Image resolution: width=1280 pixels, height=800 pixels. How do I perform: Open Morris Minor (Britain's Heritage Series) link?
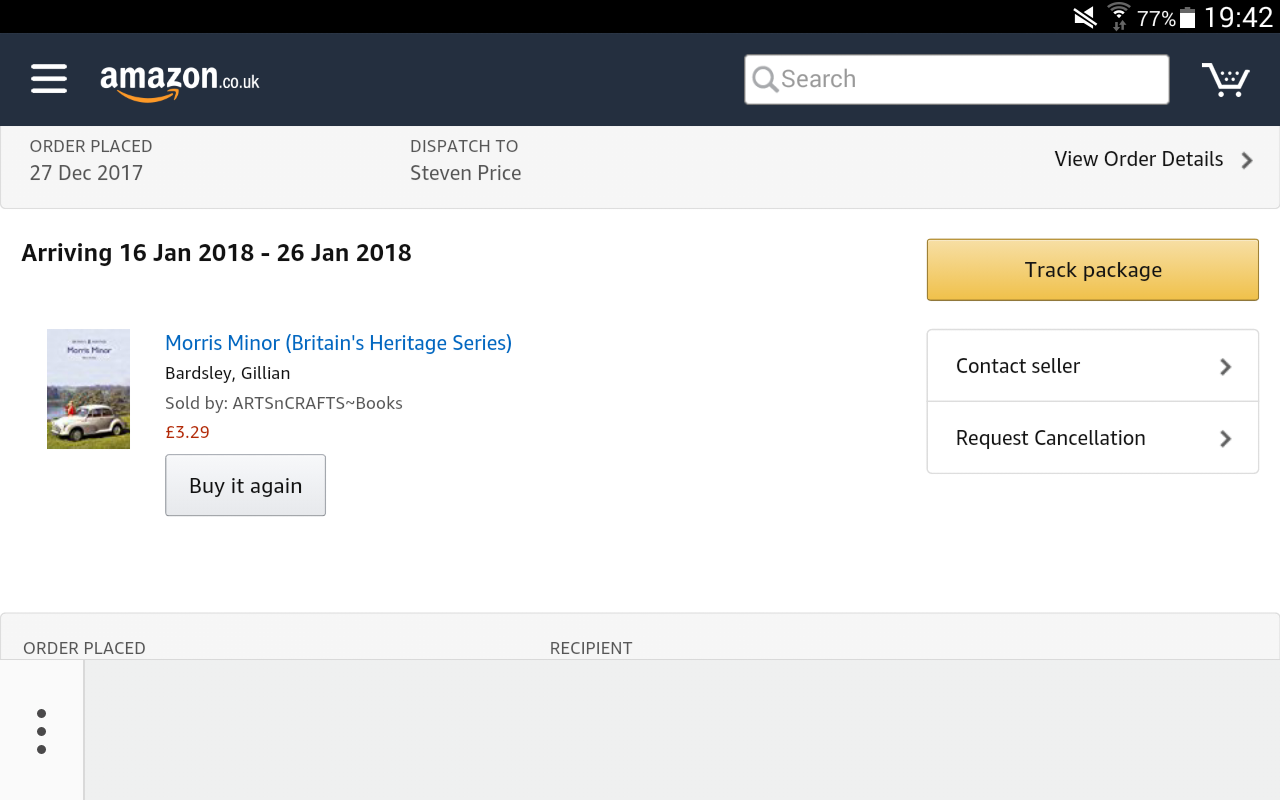[x=338, y=343]
